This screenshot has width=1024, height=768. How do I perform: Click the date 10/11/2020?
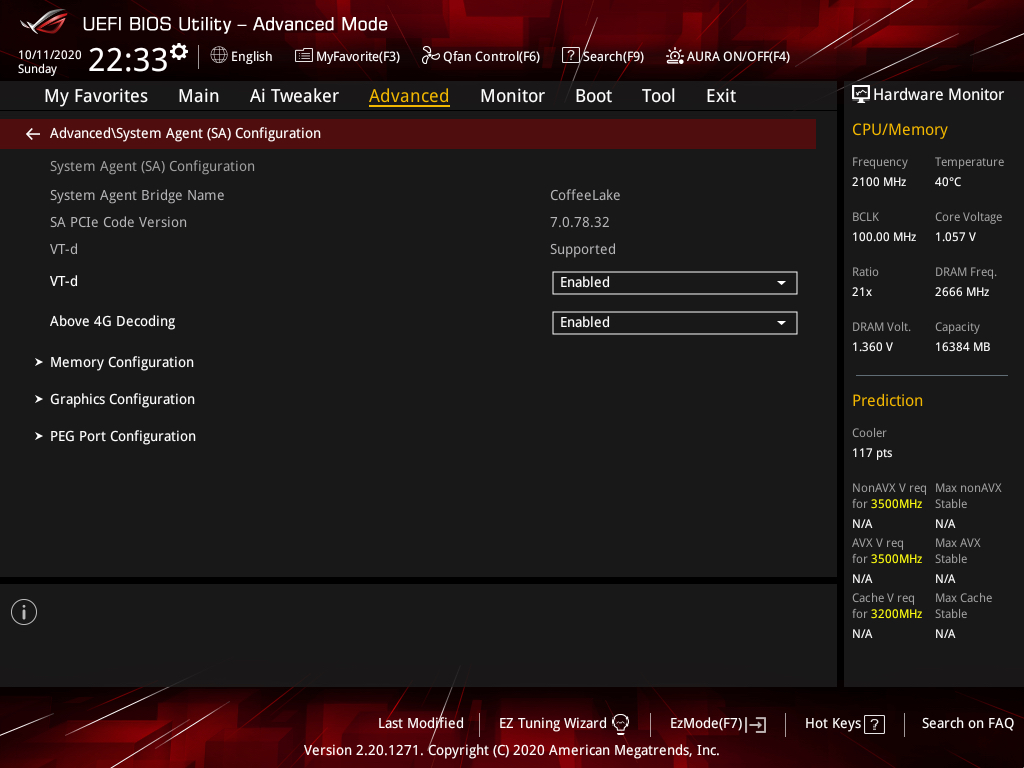point(50,55)
